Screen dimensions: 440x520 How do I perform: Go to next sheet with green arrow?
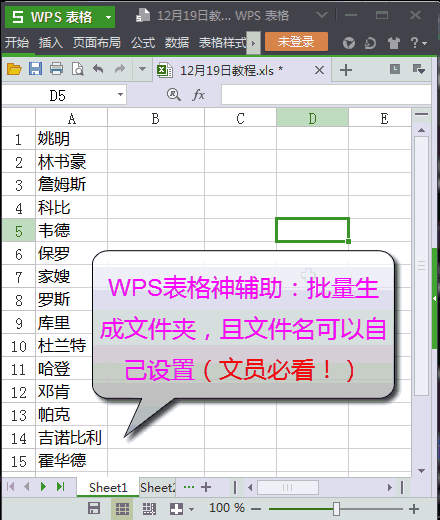click(x=43, y=487)
